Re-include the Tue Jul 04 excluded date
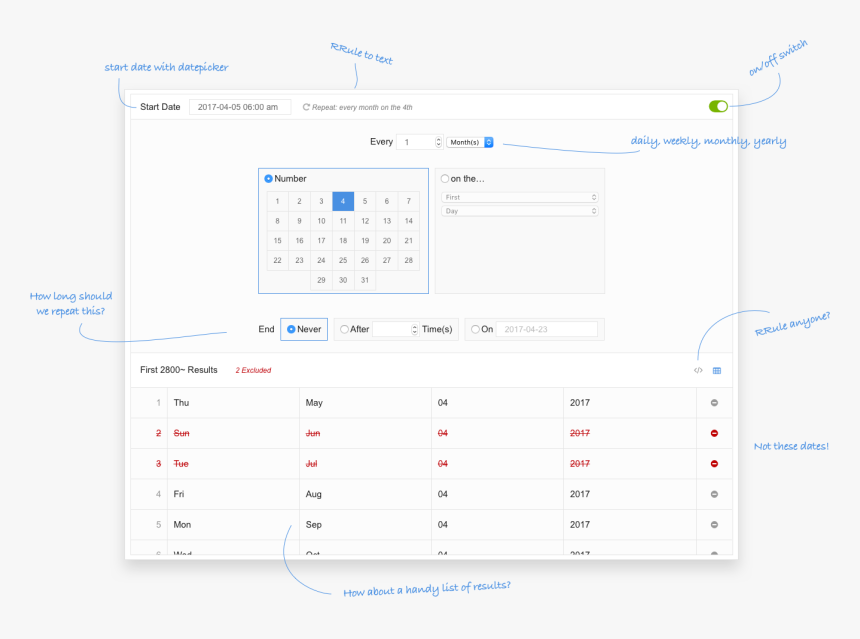 click(x=714, y=463)
